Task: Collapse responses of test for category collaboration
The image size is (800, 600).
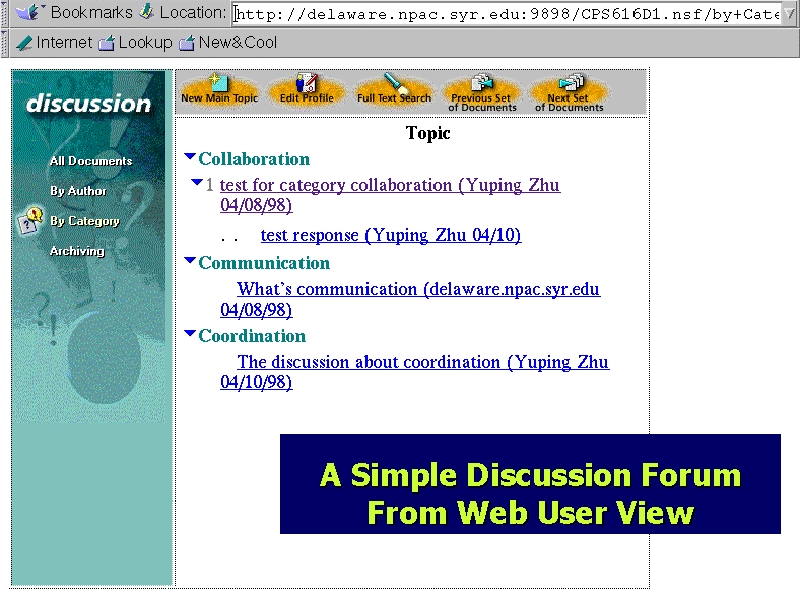Action: coord(196,182)
